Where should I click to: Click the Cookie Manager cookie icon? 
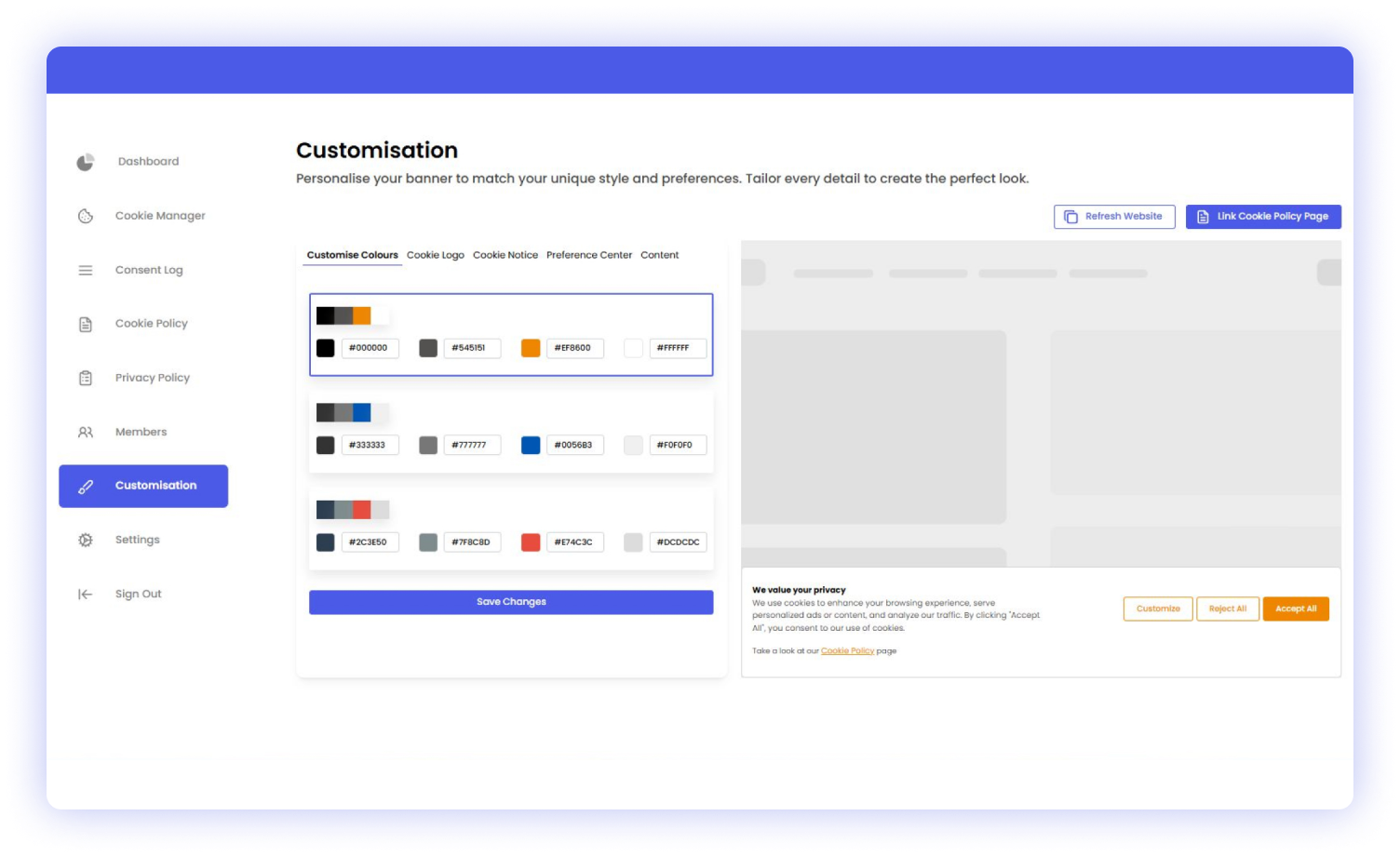point(86,216)
